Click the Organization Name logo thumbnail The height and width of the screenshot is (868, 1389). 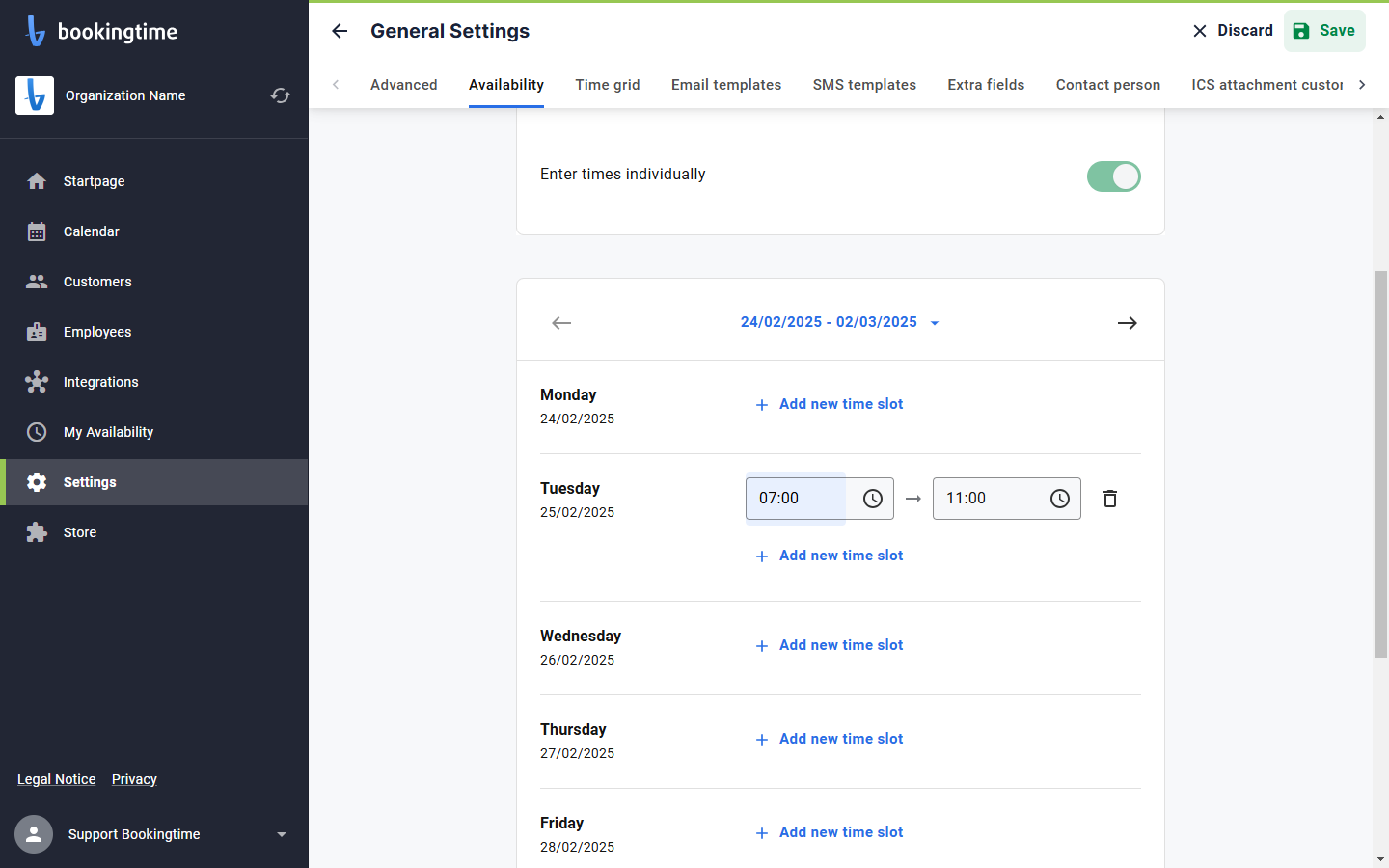35,95
